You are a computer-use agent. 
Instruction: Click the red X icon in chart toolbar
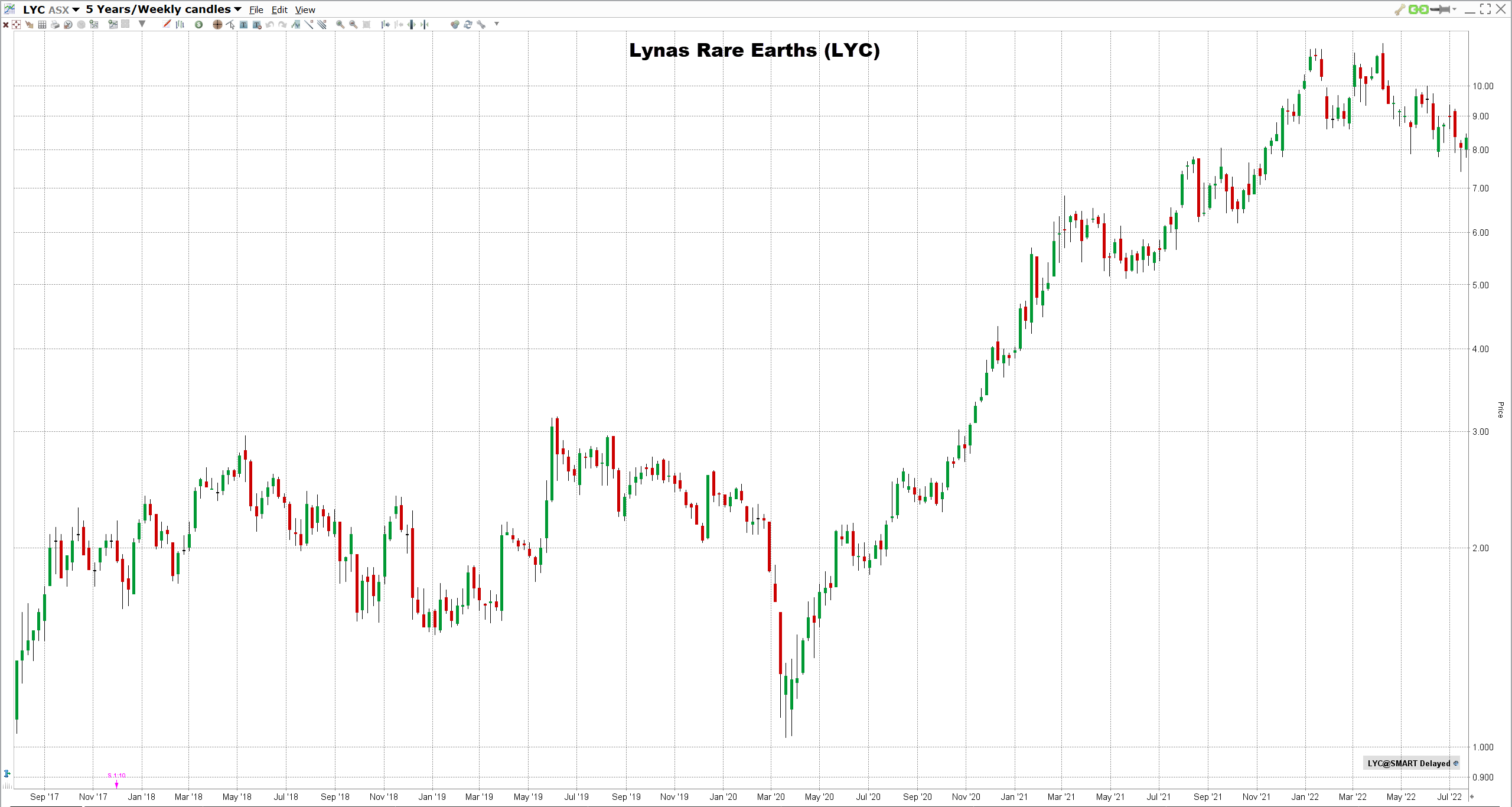pyautogui.click(x=6, y=25)
